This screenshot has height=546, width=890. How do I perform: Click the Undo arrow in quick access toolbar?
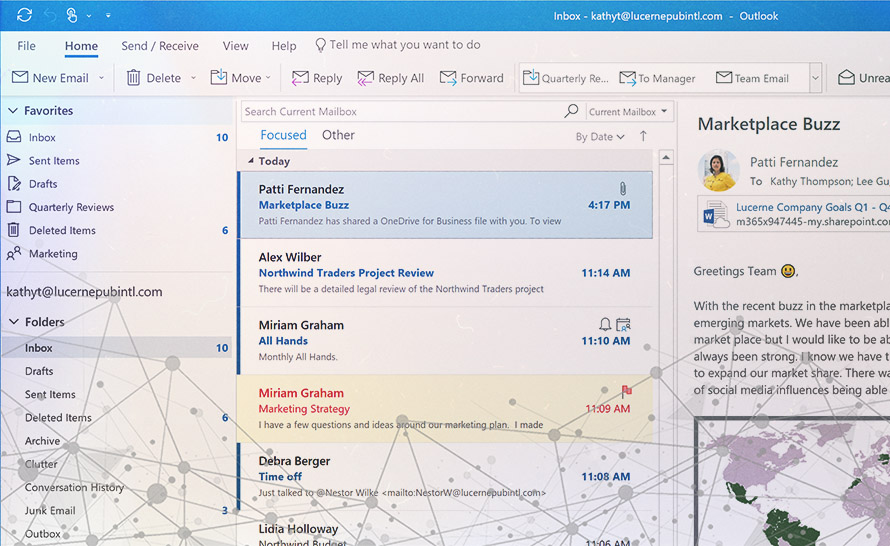click(x=51, y=15)
